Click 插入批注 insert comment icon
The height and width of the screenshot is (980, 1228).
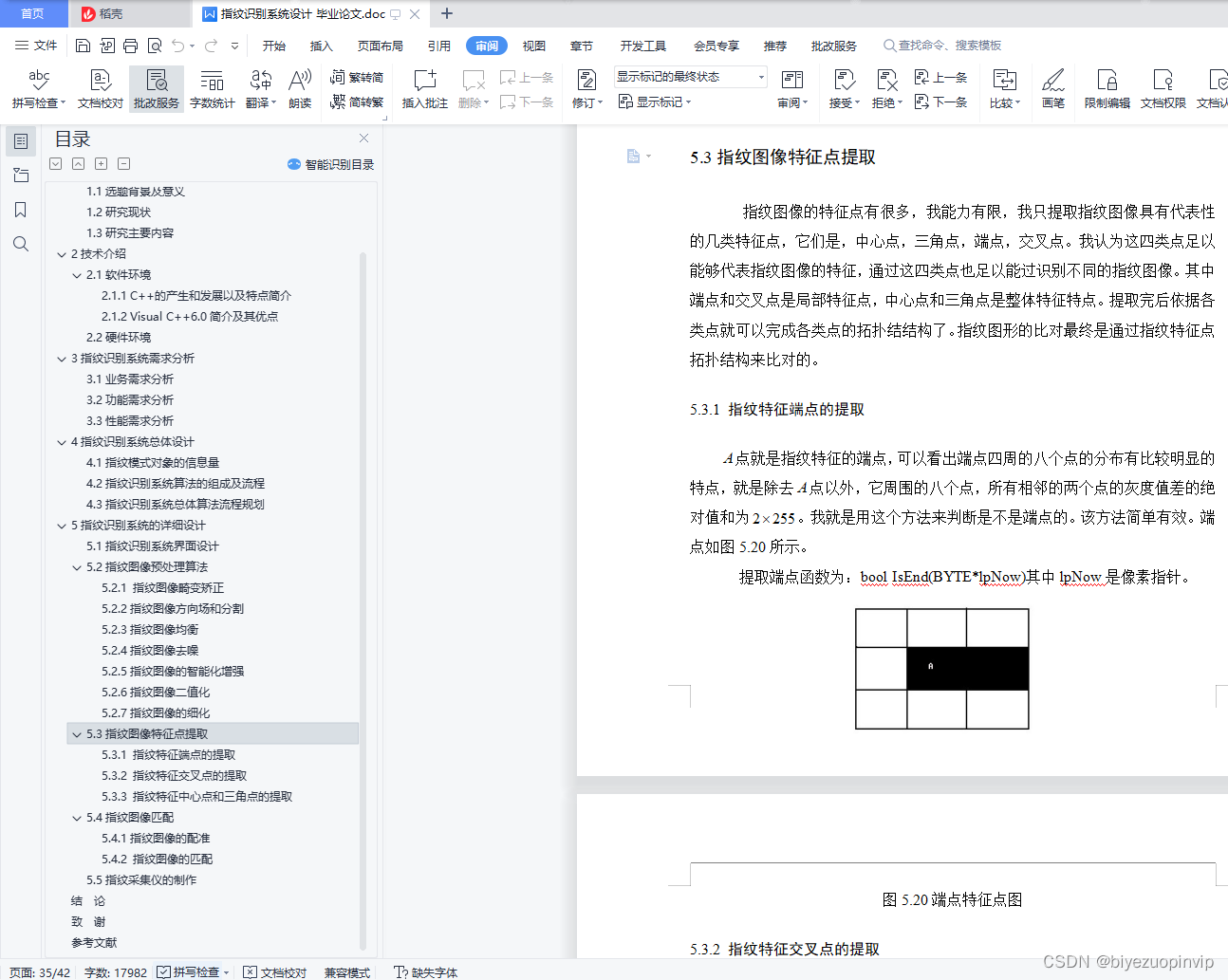424,88
